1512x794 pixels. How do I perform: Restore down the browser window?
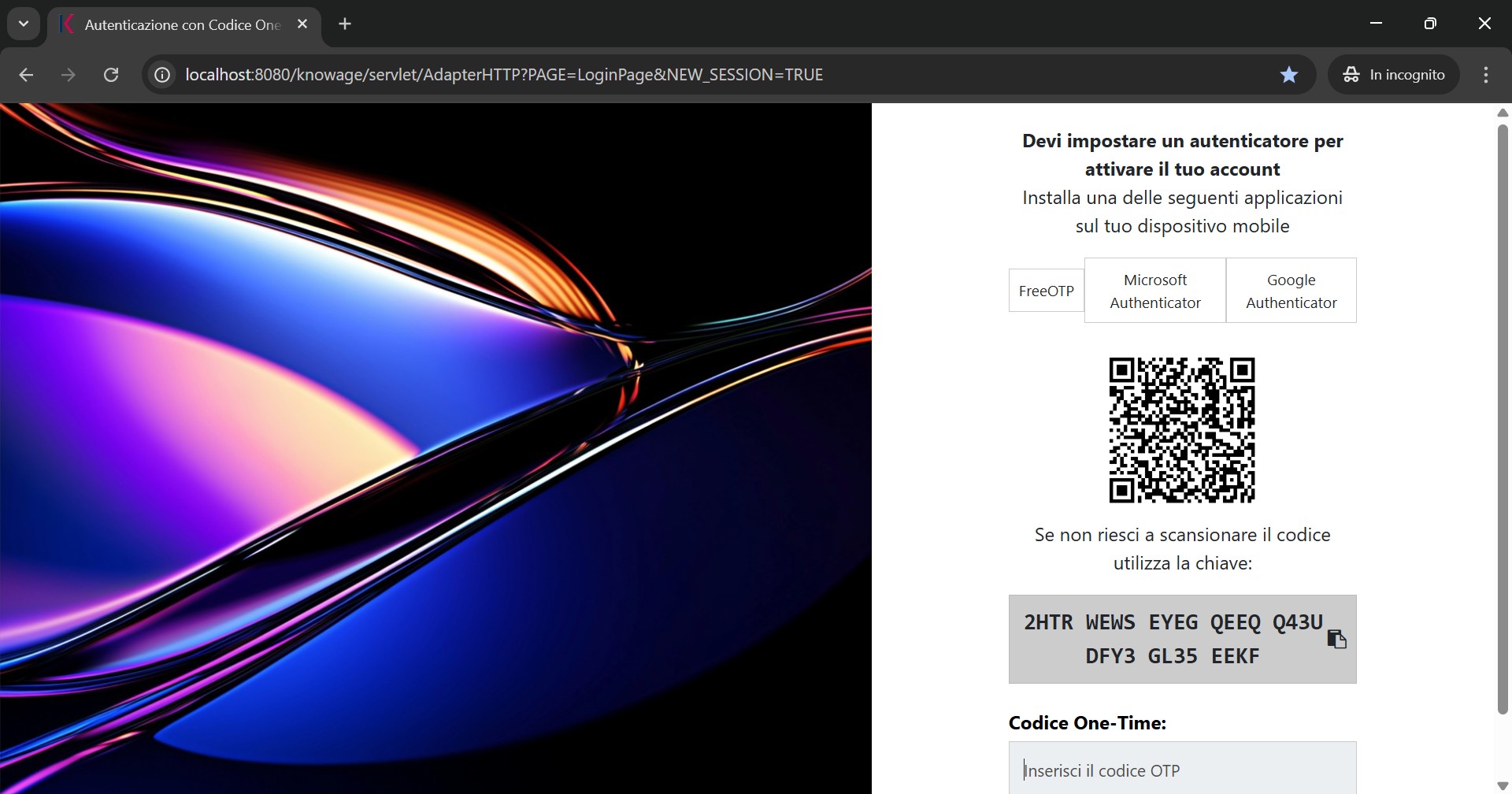(1430, 24)
